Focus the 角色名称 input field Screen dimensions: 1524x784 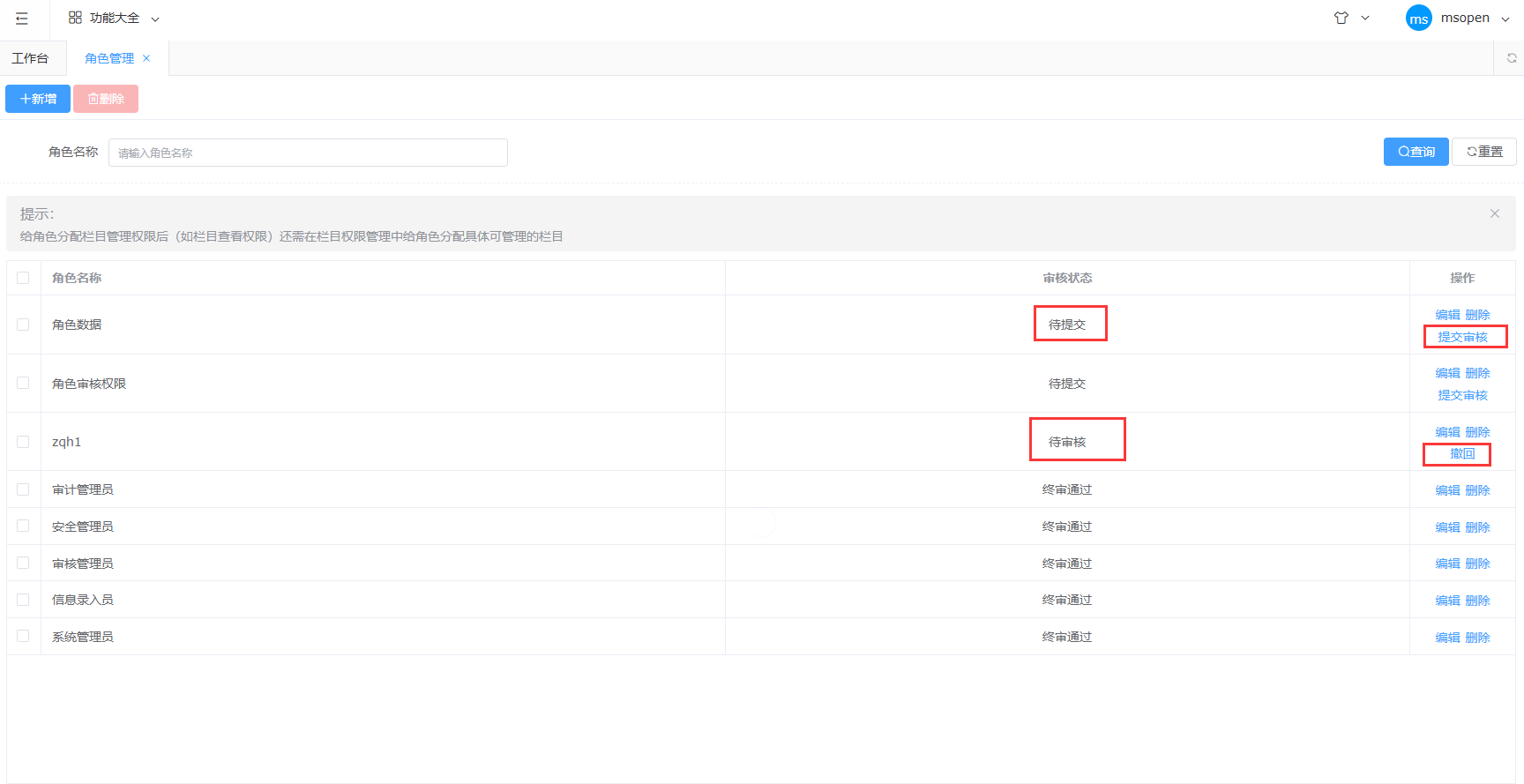tap(308, 153)
